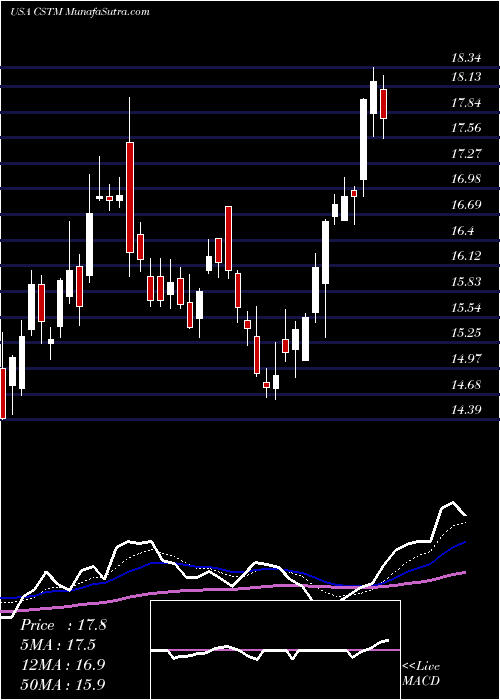This screenshot has width=500, height=700.
Task: Click the 14.39 price axis label
Action: point(466,410)
